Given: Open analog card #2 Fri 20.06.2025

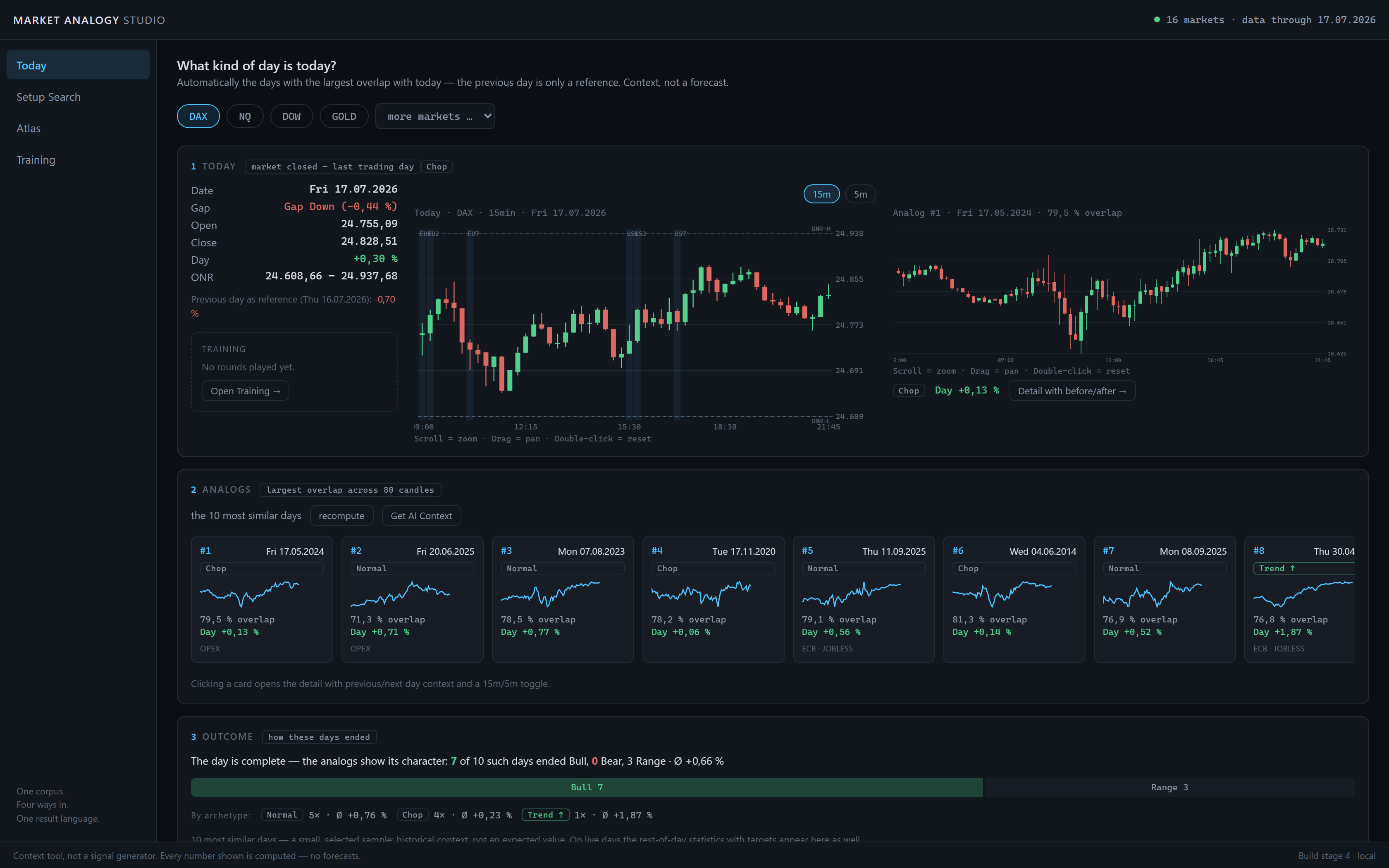Looking at the screenshot, I should tap(412, 599).
